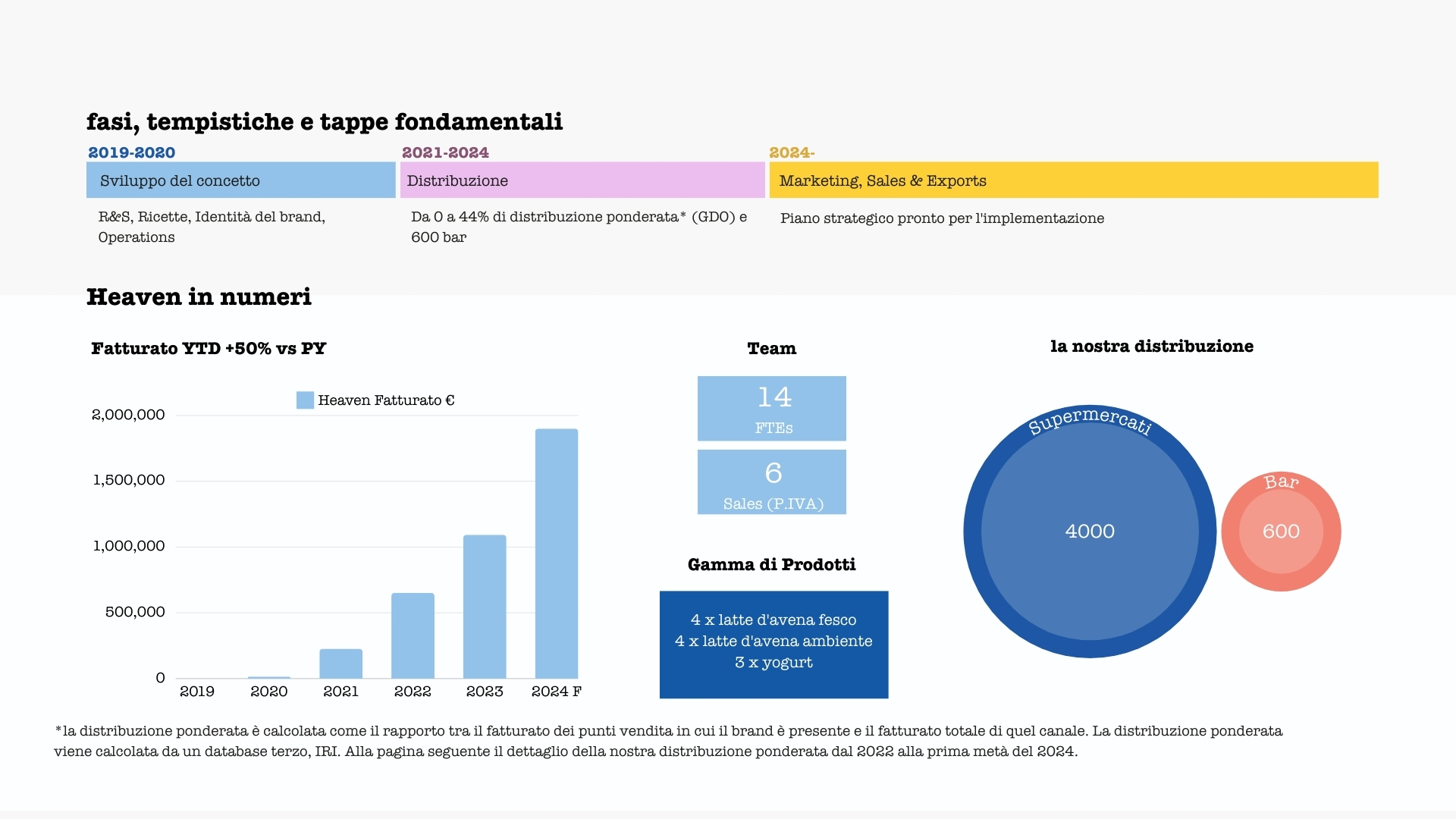Click the yellow 'Marketing, Sales & Exports' bar
The image size is (1456, 819).
(x=1074, y=180)
